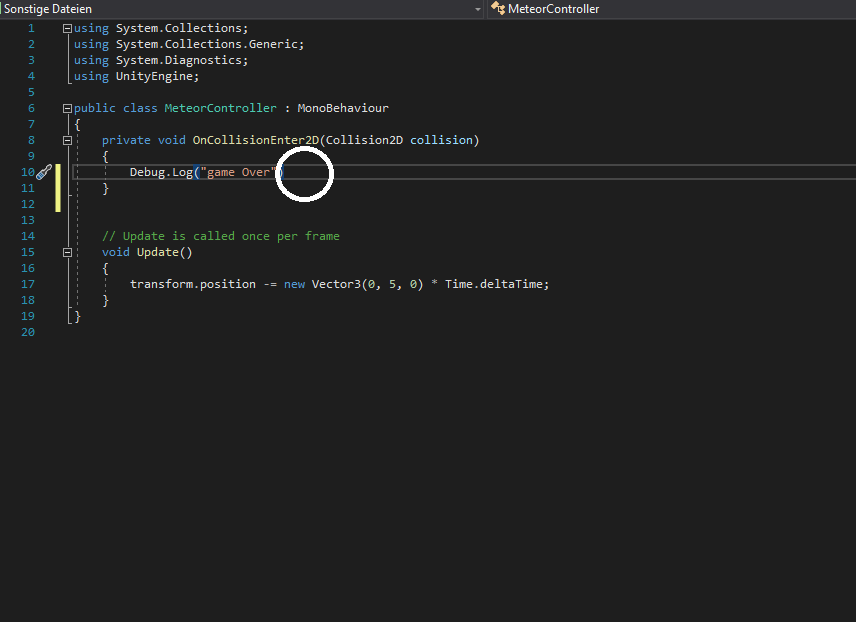The width and height of the screenshot is (856, 622).
Task: Click the breakpoint margin next to line 10
Action: coord(10,172)
